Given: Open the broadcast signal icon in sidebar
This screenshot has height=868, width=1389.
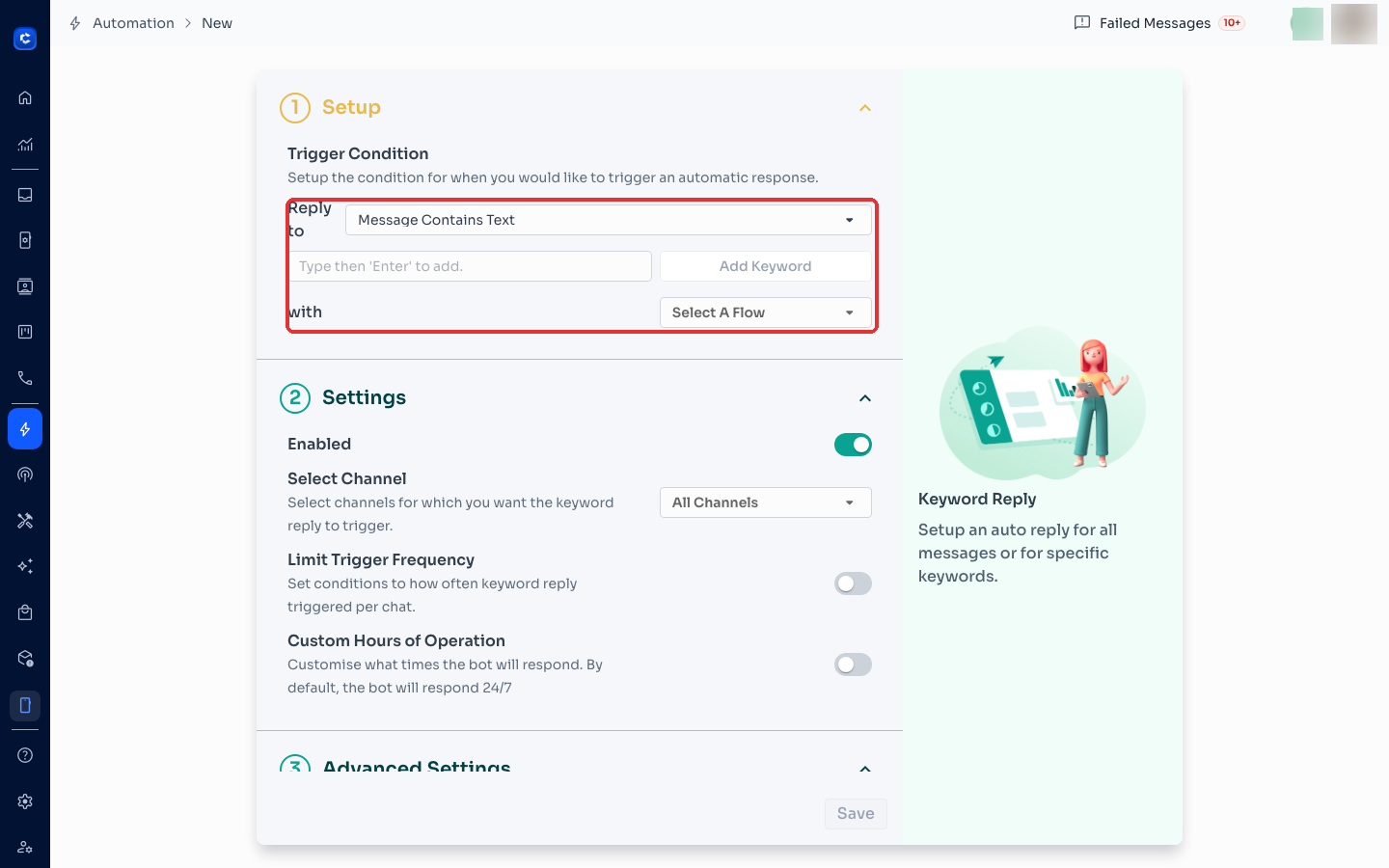Looking at the screenshot, I should pyautogui.click(x=25, y=475).
